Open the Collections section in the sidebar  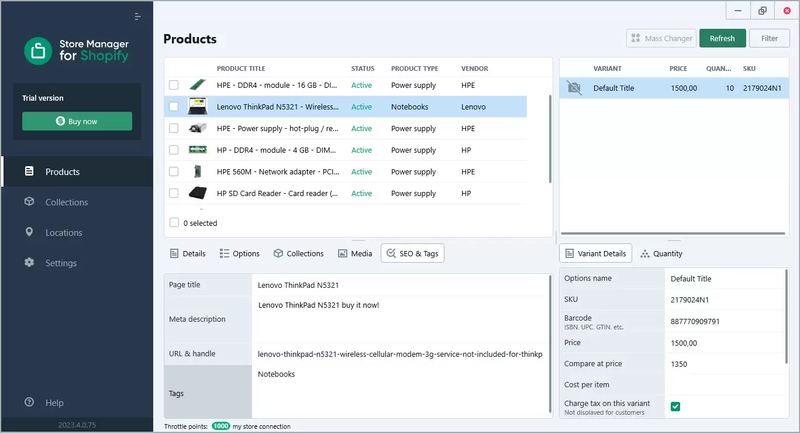coord(77,202)
